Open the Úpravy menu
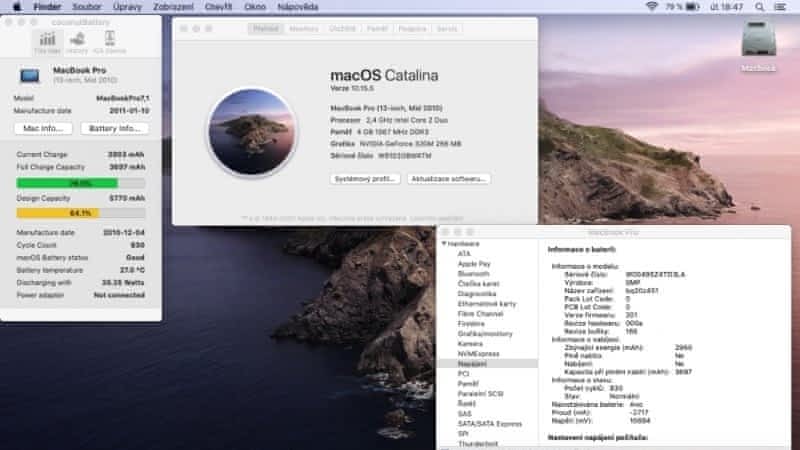Viewport: 800px width, 450px height. [x=127, y=7]
